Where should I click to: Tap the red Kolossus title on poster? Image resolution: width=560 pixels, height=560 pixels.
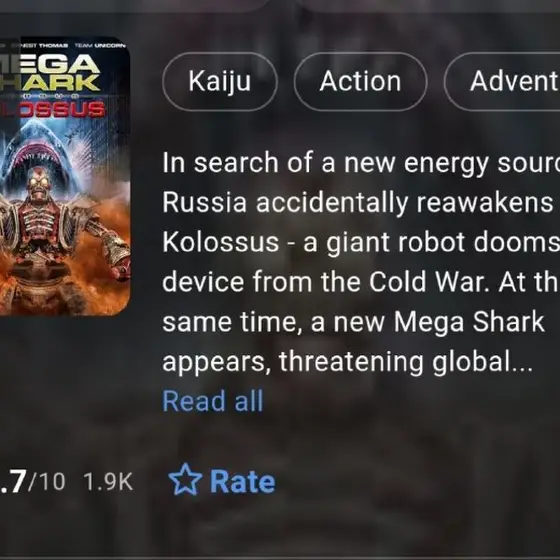click(x=52, y=109)
